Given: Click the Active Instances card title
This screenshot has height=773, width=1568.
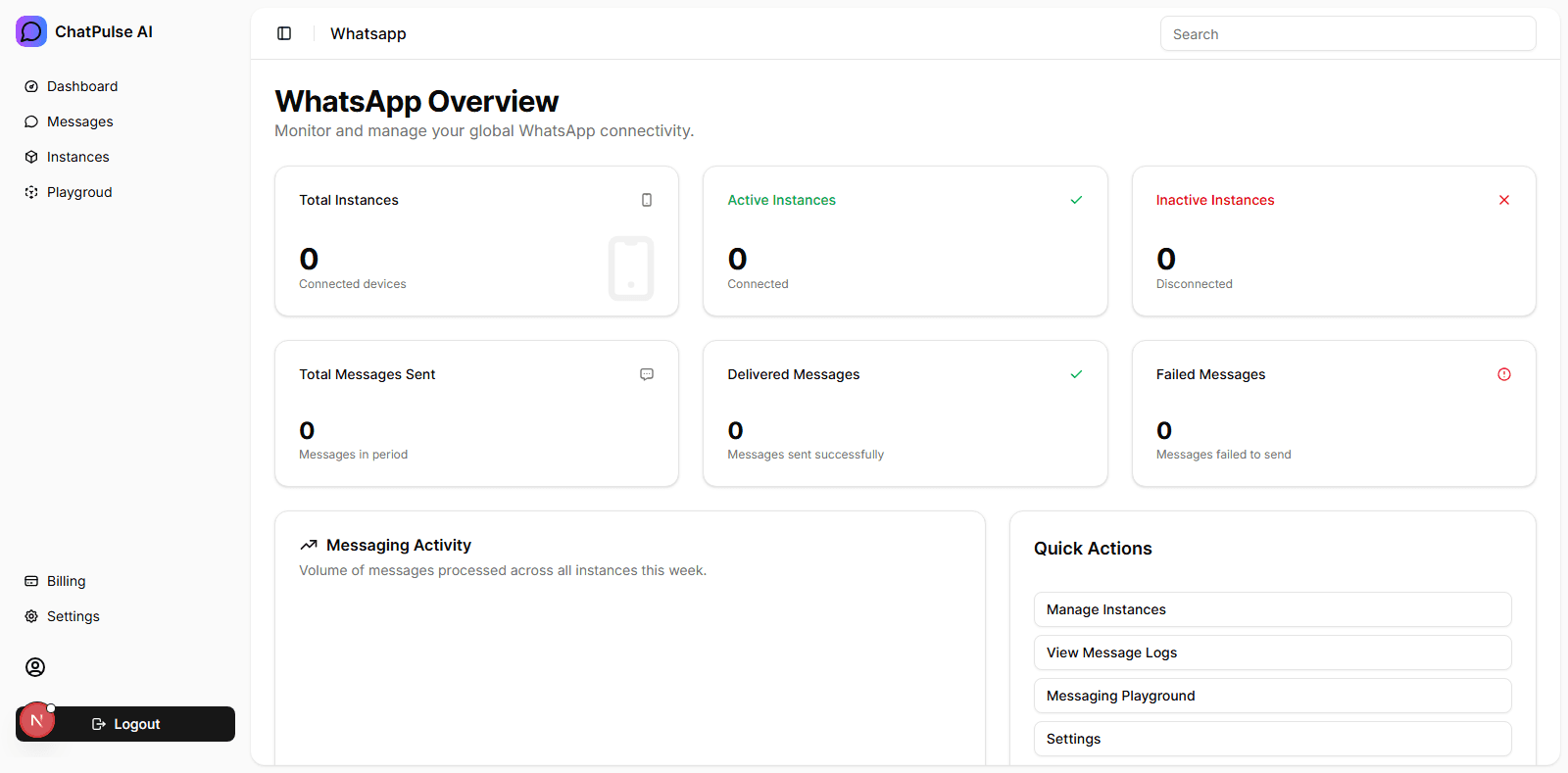Looking at the screenshot, I should (782, 200).
